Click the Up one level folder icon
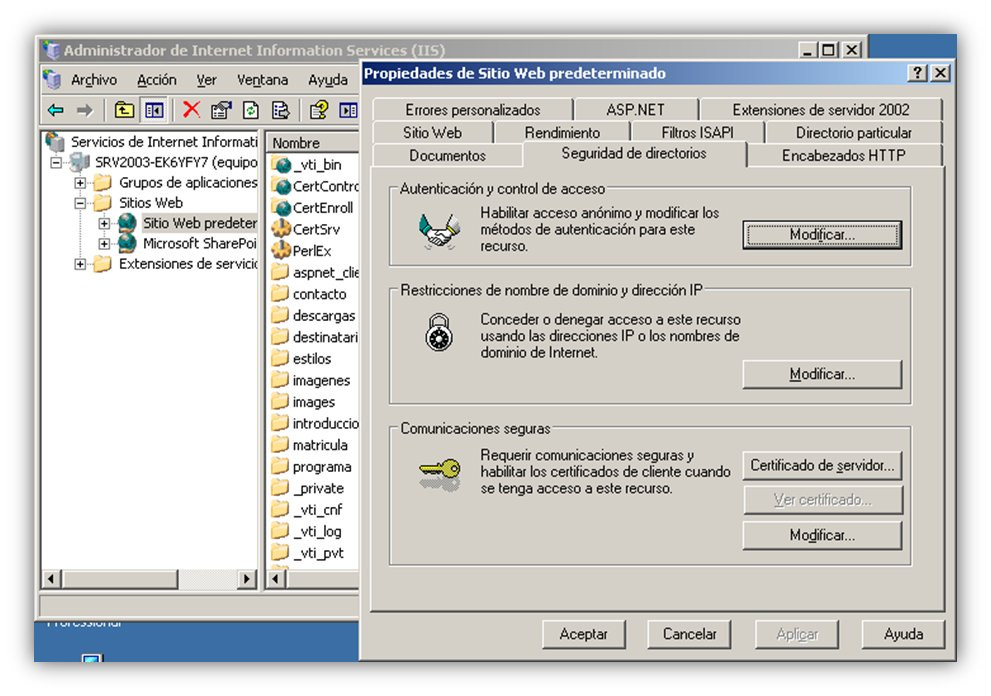Image resolution: width=991 pixels, height=696 pixels. coord(124,111)
